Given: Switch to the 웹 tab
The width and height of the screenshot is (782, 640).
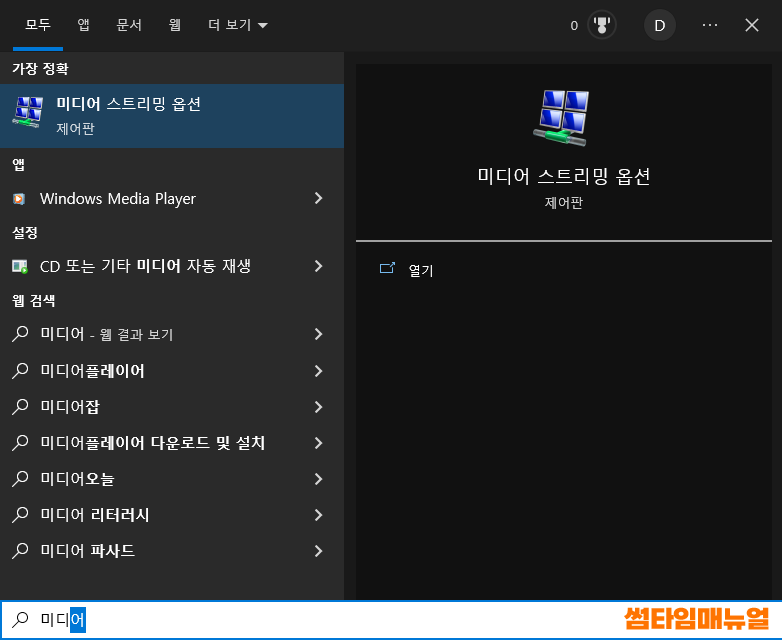Looking at the screenshot, I should click(175, 25).
